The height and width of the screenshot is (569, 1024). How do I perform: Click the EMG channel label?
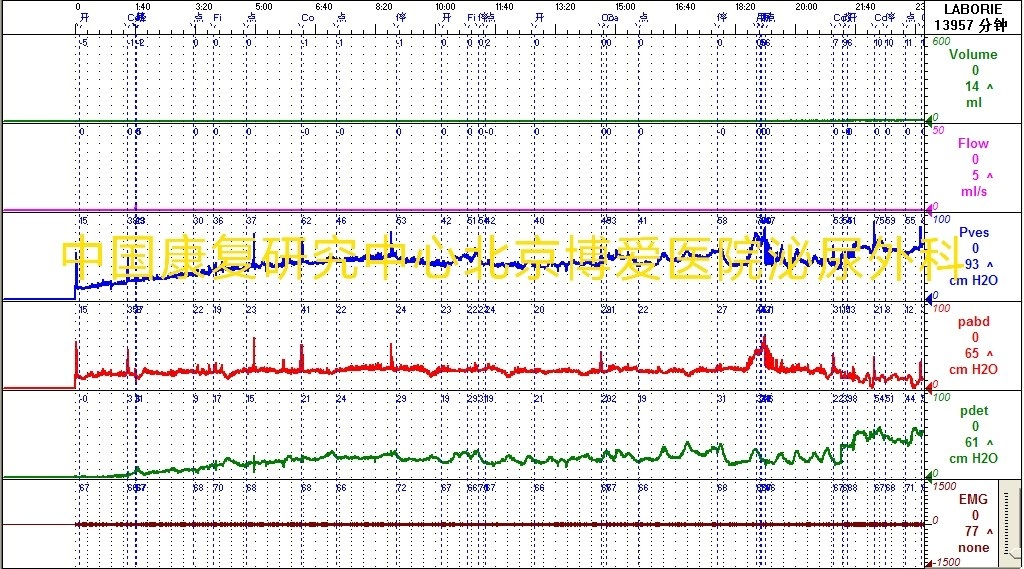(x=972, y=499)
